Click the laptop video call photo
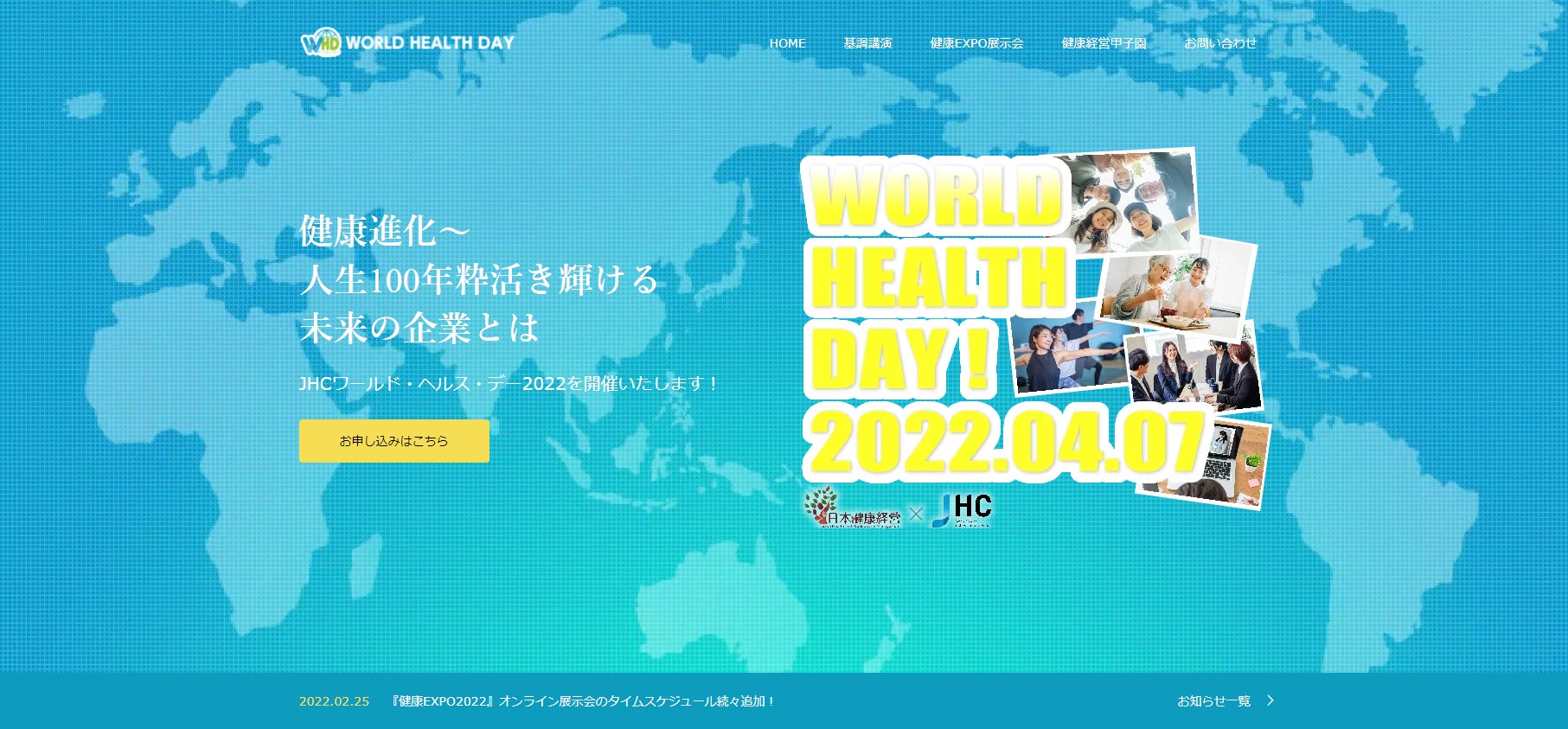The width and height of the screenshot is (1568, 729). 1228,463
